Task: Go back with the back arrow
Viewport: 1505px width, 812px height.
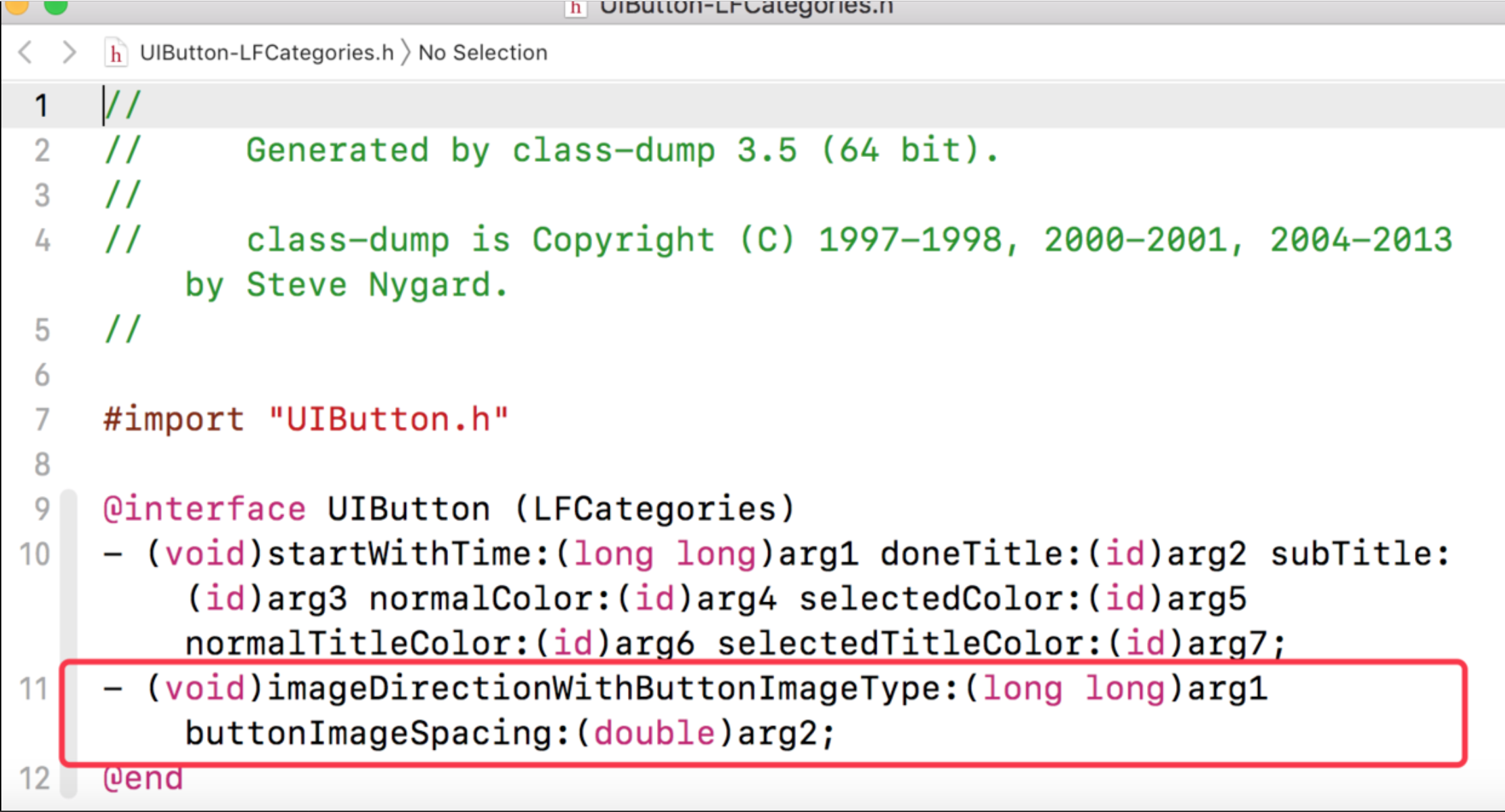Action: tap(26, 52)
